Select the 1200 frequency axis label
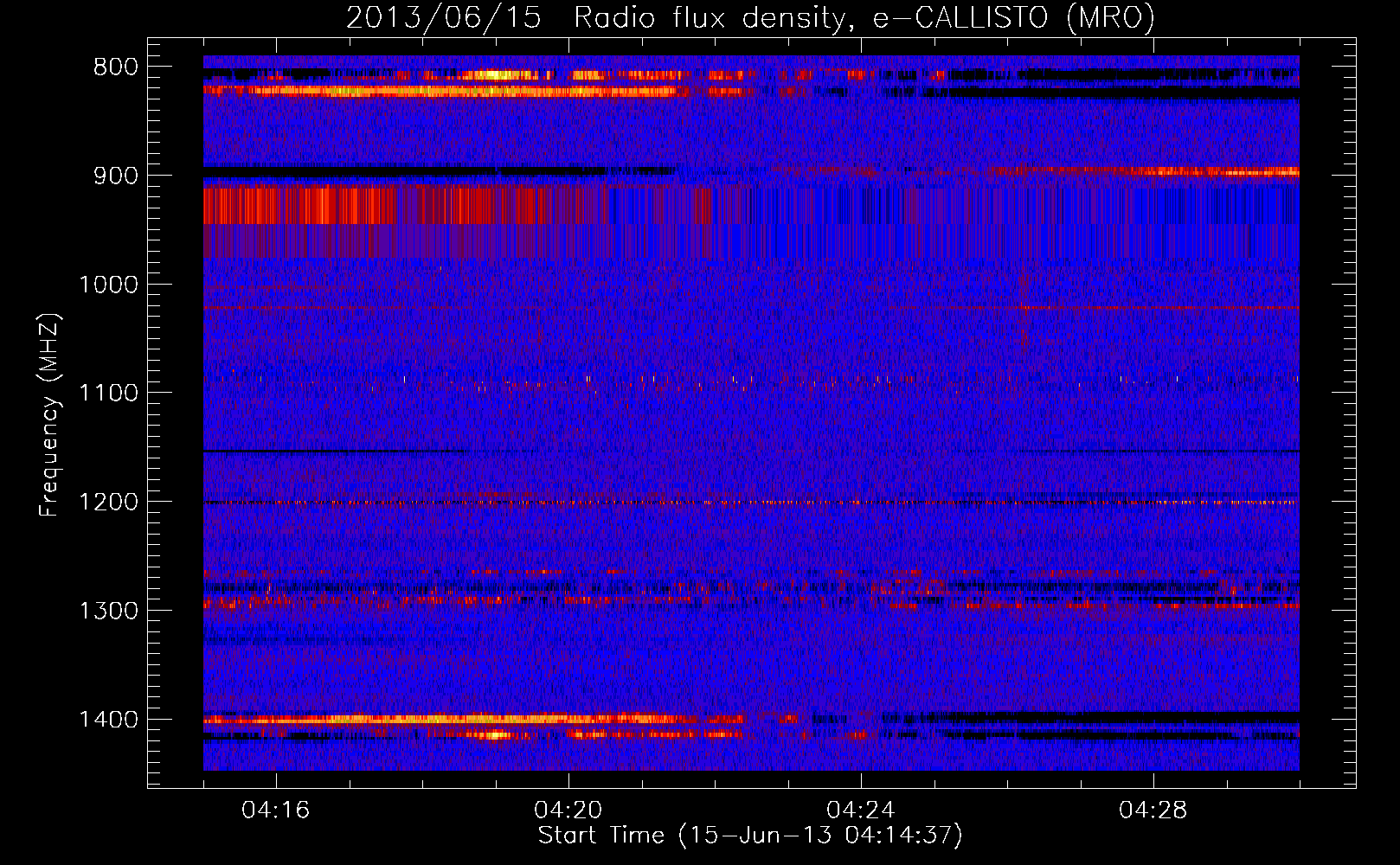The width and height of the screenshot is (1400, 865). point(108,503)
